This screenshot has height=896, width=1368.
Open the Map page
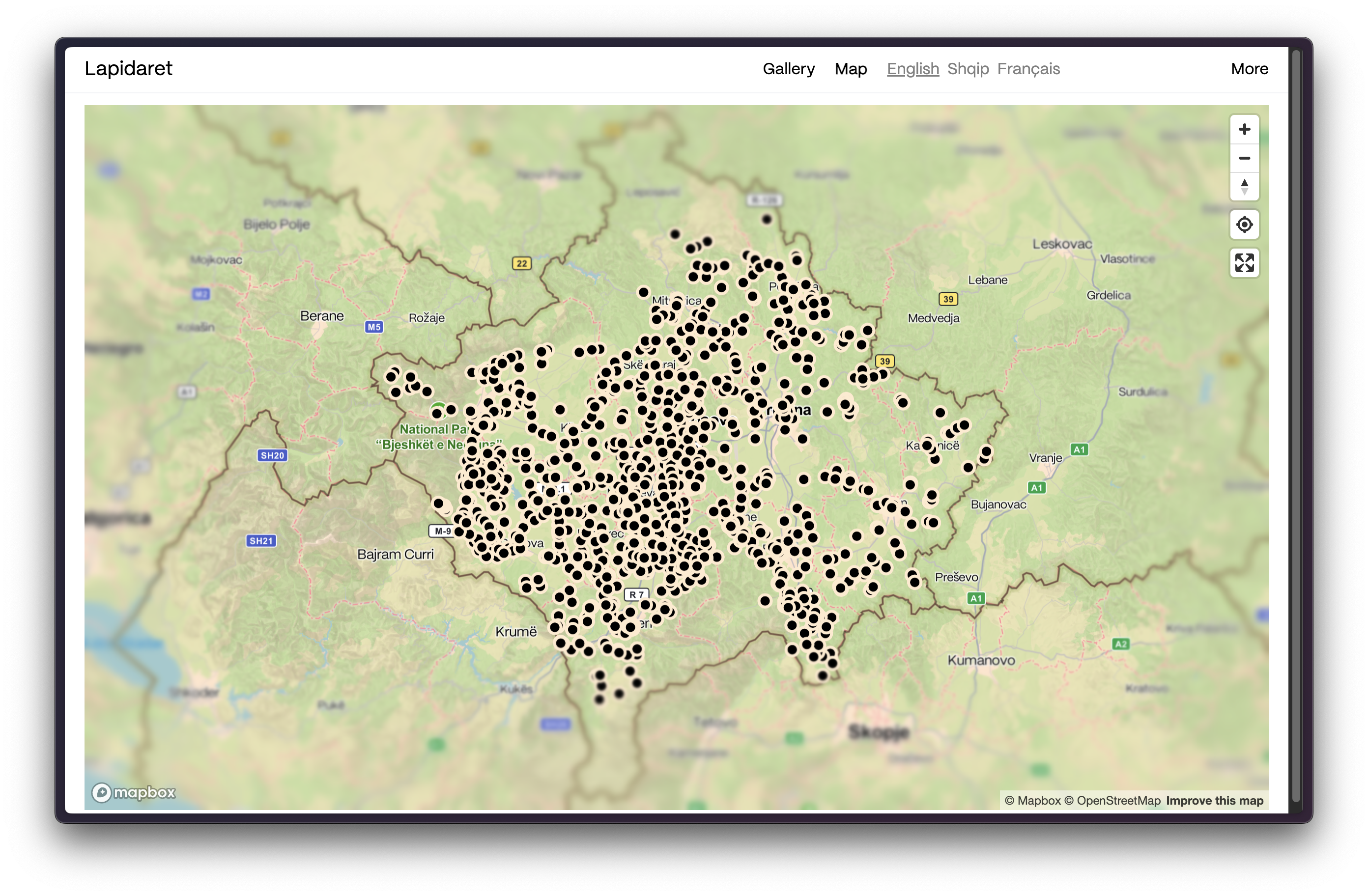click(x=850, y=69)
